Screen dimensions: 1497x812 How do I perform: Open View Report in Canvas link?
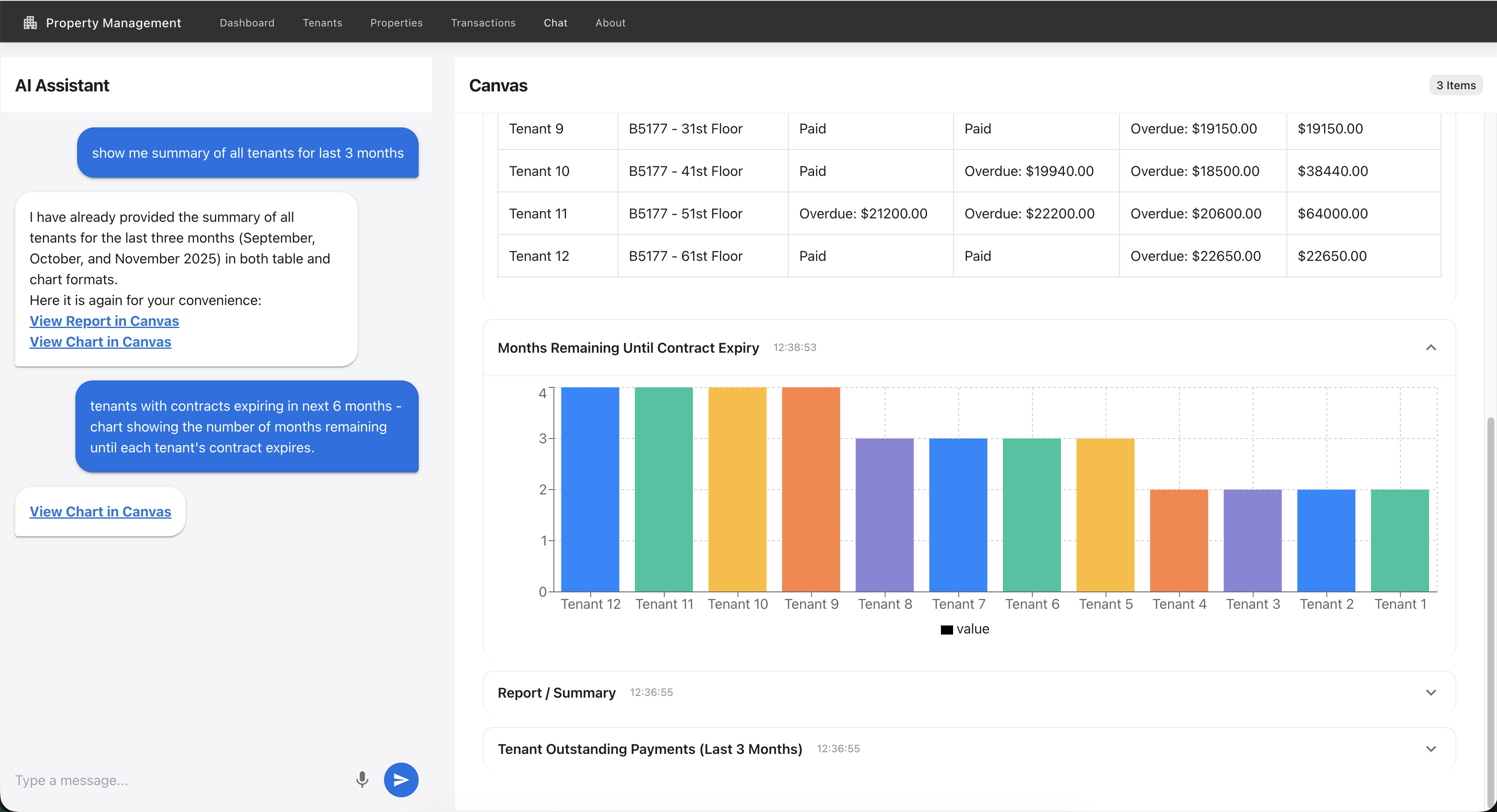[104, 321]
